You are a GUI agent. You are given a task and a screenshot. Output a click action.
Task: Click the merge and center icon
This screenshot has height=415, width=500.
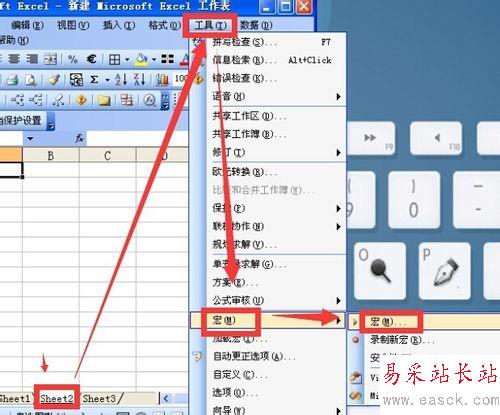[x=50, y=59]
